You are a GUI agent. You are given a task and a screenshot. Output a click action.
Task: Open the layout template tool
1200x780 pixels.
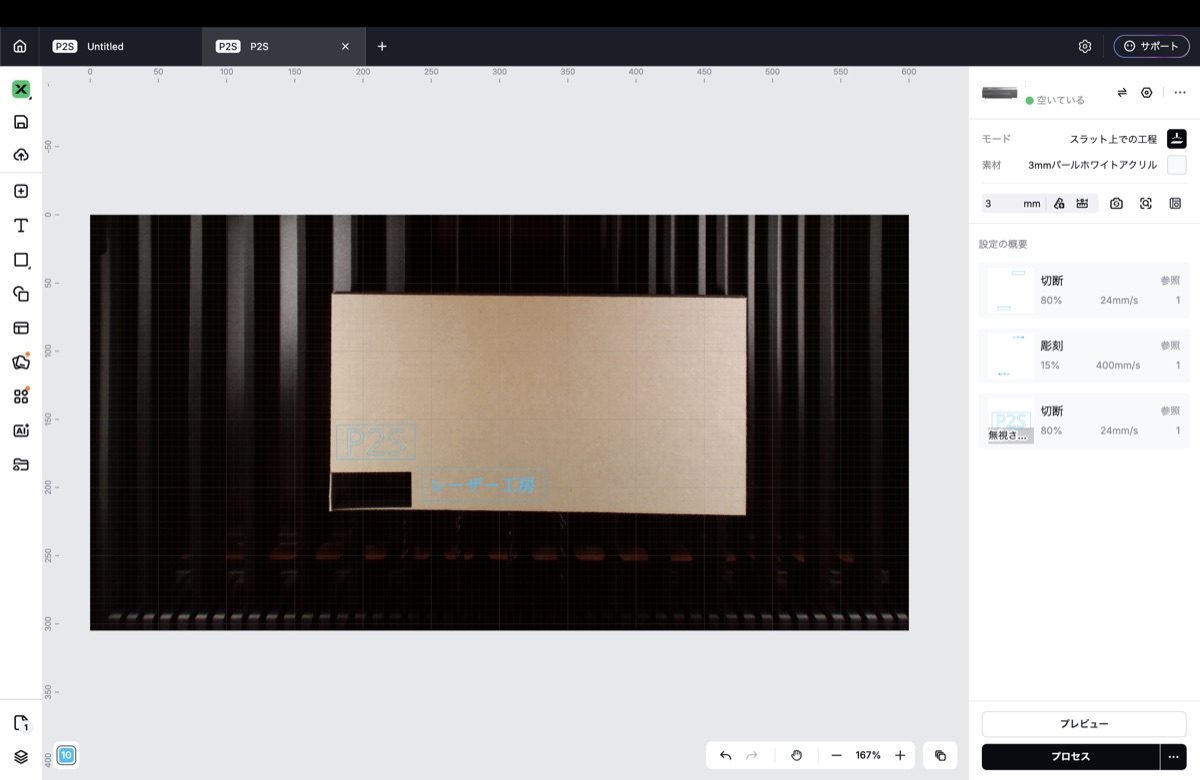[x=21, y=328]
